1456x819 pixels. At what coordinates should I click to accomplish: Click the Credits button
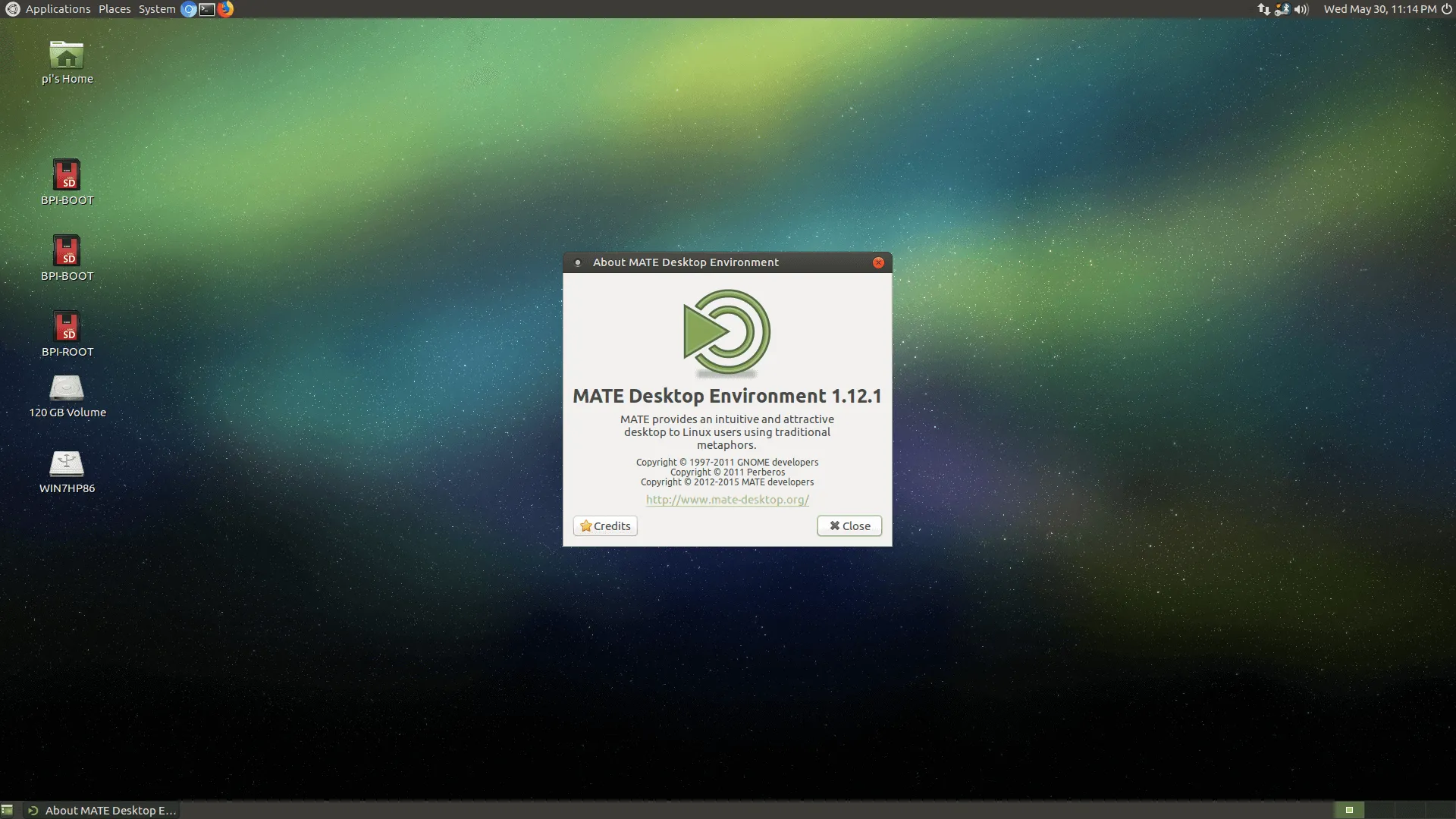605,526
